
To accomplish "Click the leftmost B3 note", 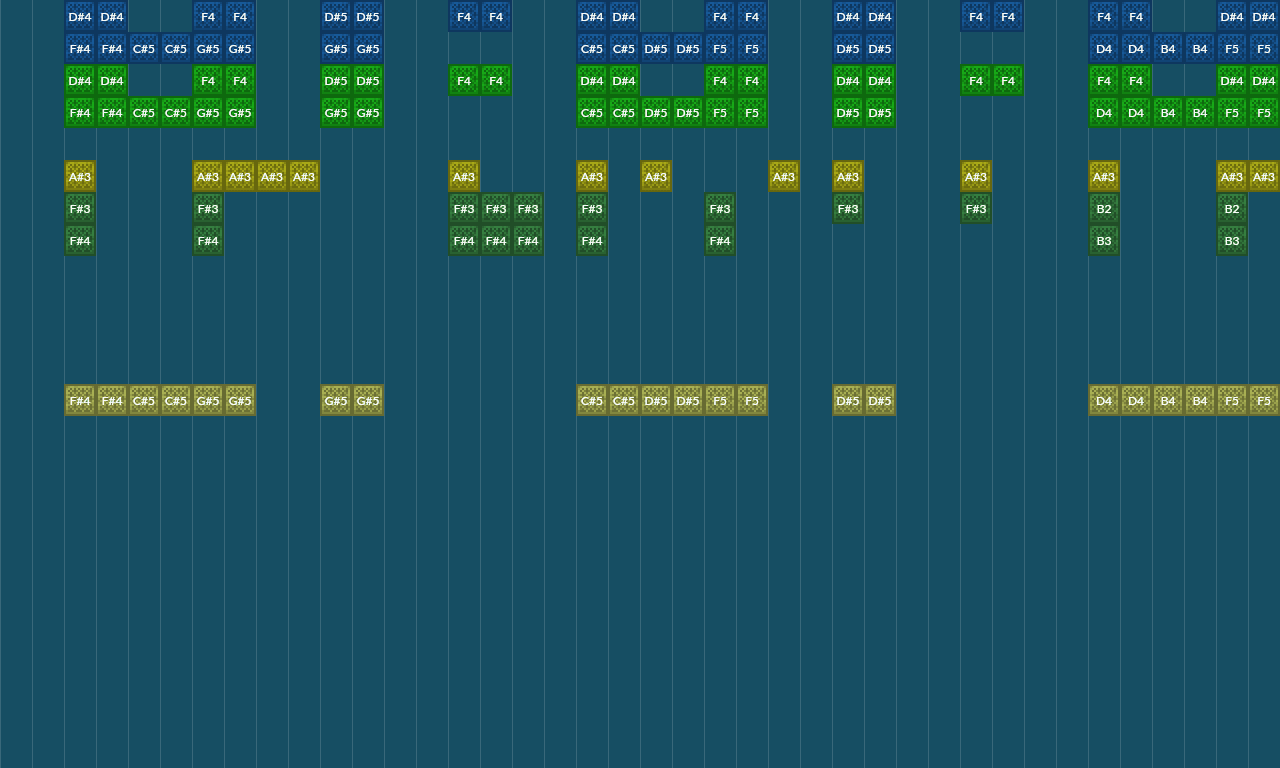I will pyautogui.click(x=1104, y=241).
